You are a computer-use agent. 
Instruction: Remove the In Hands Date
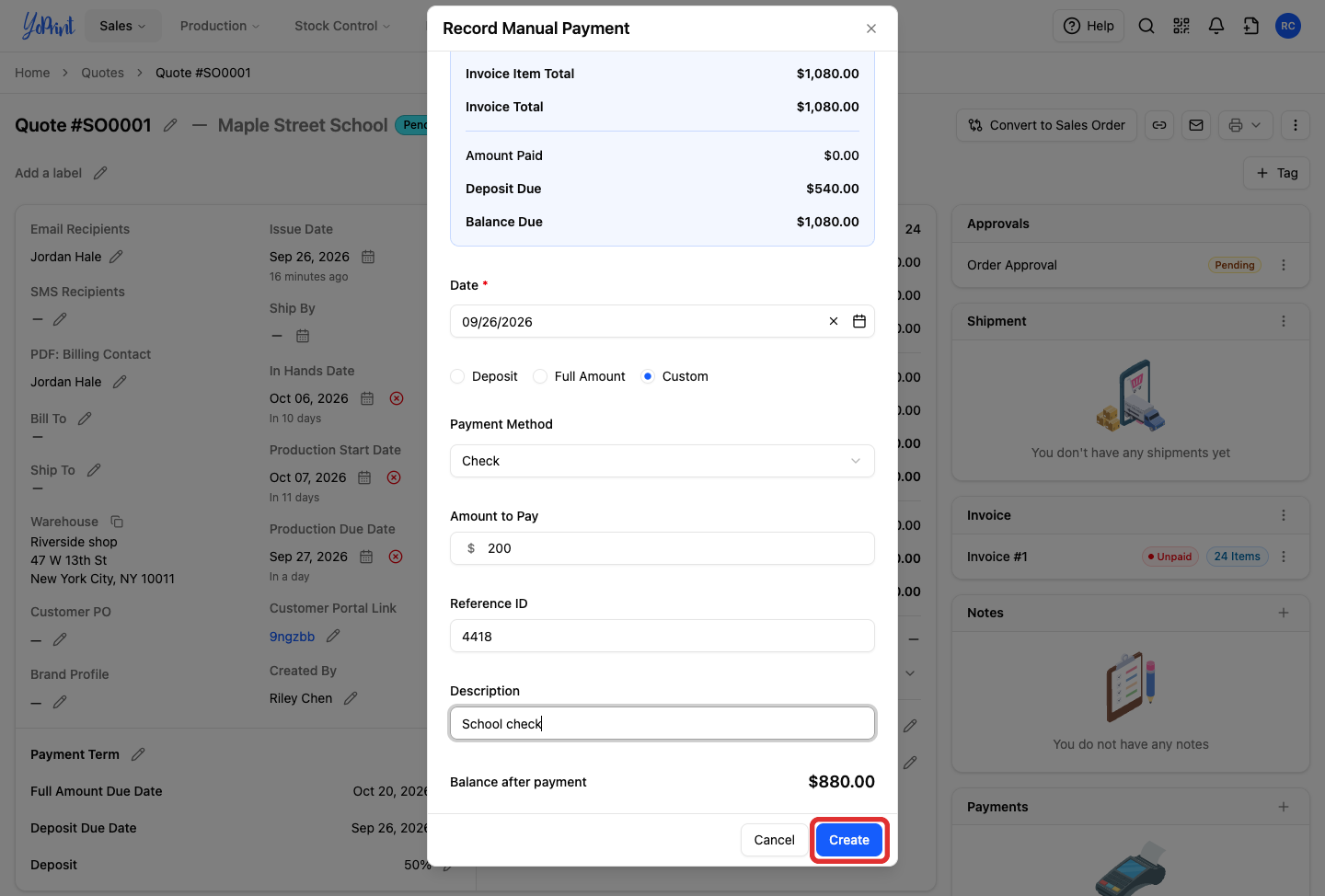coord(397,398)
